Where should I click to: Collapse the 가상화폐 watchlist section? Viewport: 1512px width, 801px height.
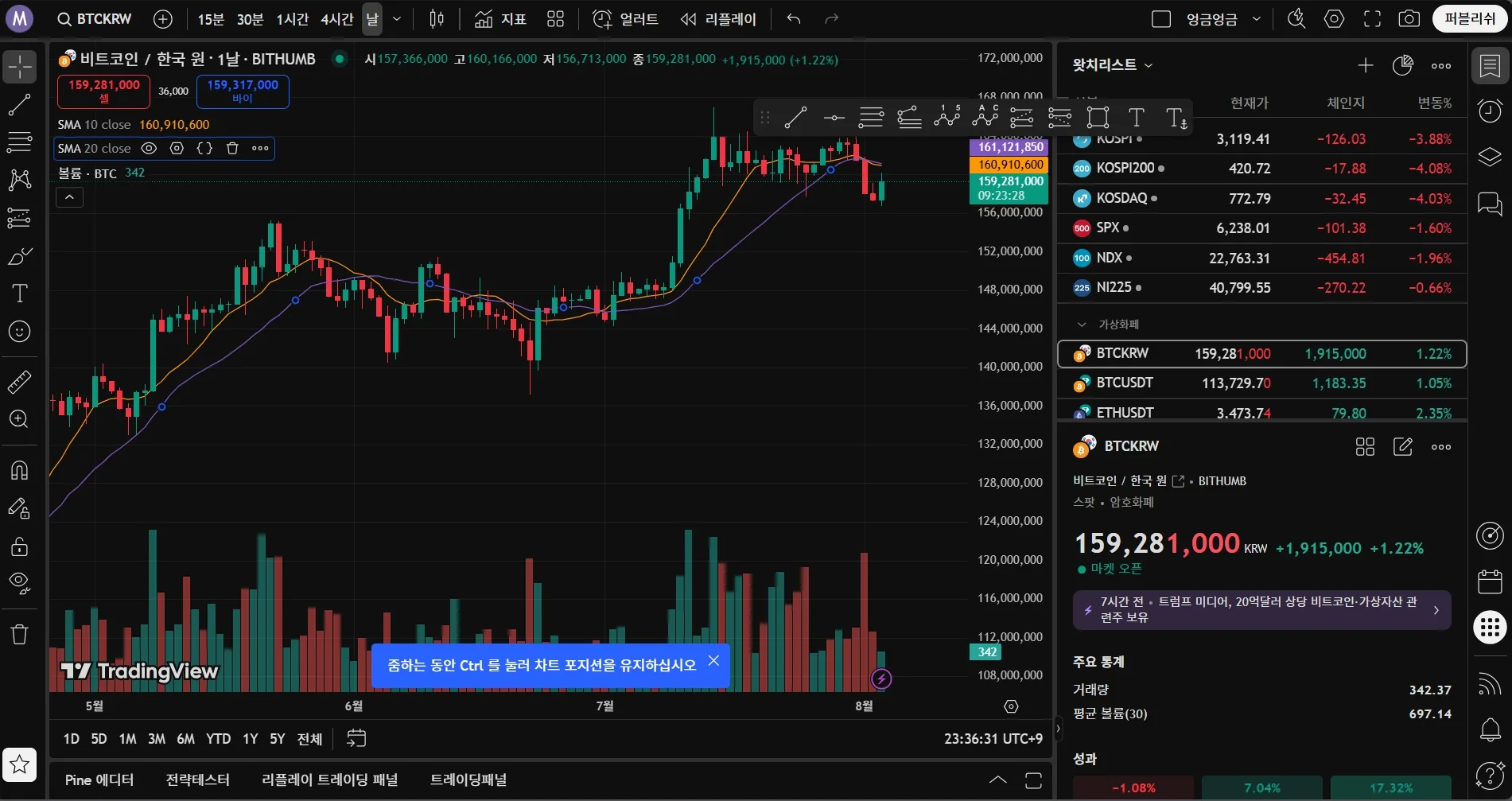1082,325
